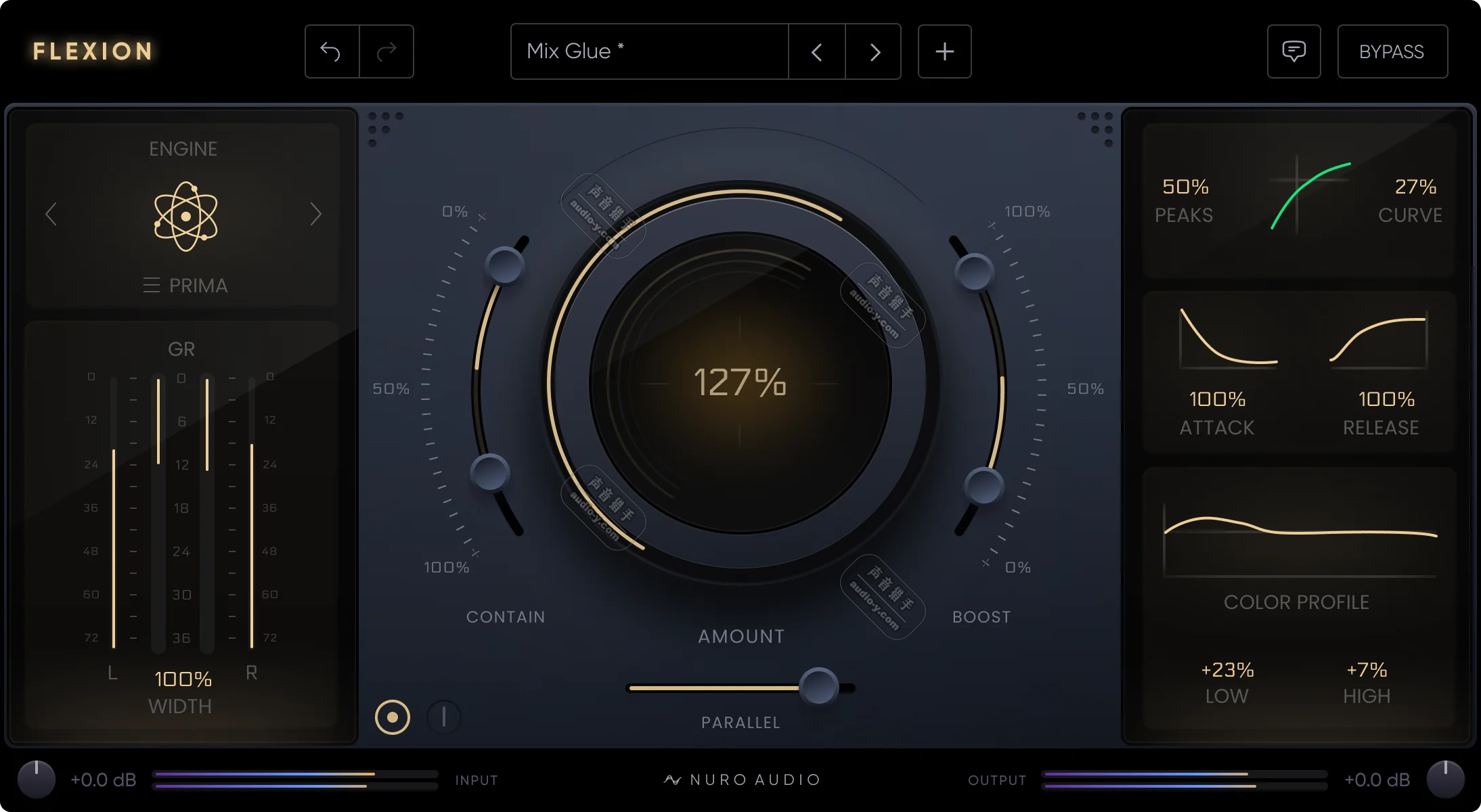This screenshot has height=812, width=1481.
Task: Click the 27% CURVE value
Action: 1415,186
